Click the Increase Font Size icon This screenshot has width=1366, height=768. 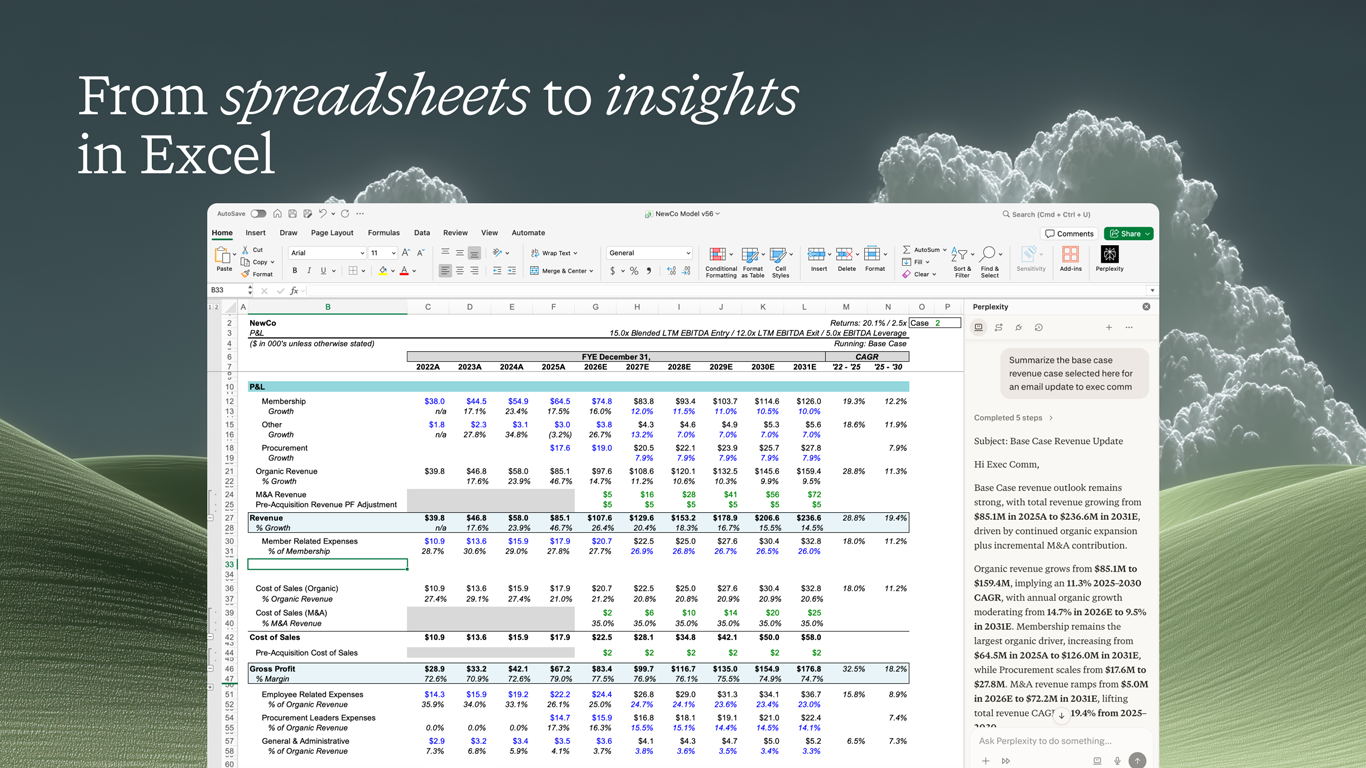click(x=406, y=253)
